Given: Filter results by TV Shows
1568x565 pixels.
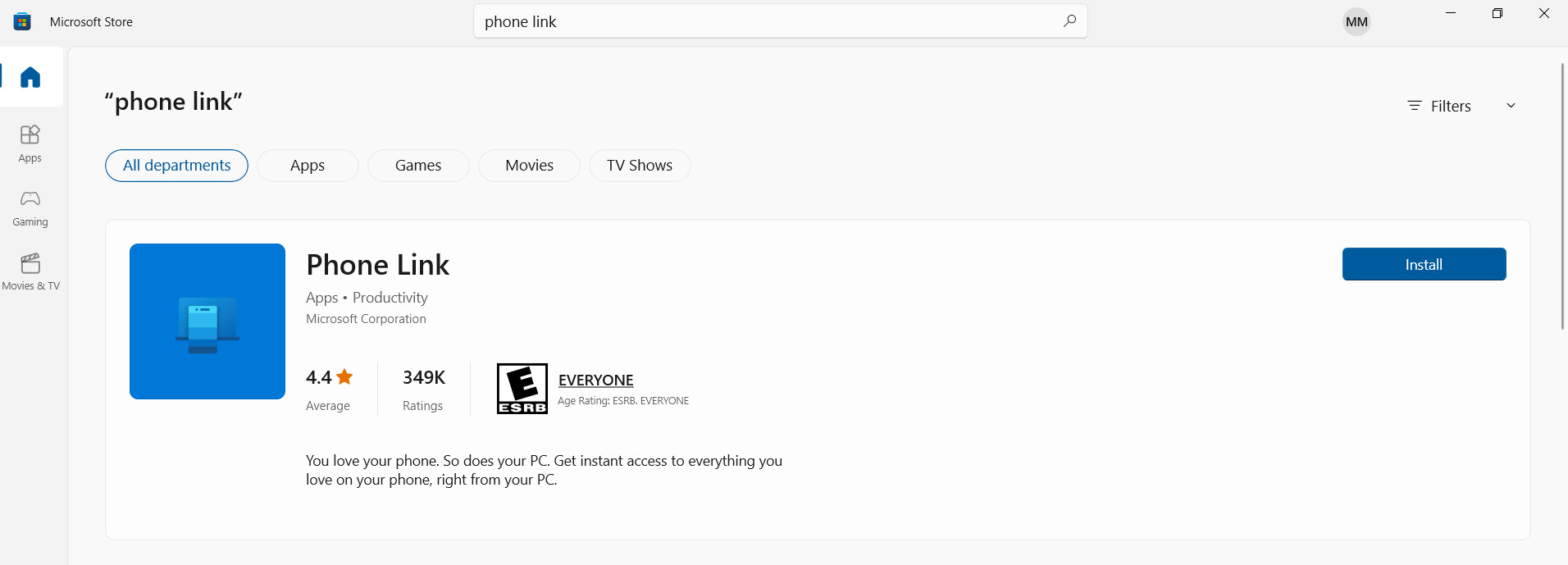Looking at the screenshot, I should pyautogui.click(x=640, y=166).
